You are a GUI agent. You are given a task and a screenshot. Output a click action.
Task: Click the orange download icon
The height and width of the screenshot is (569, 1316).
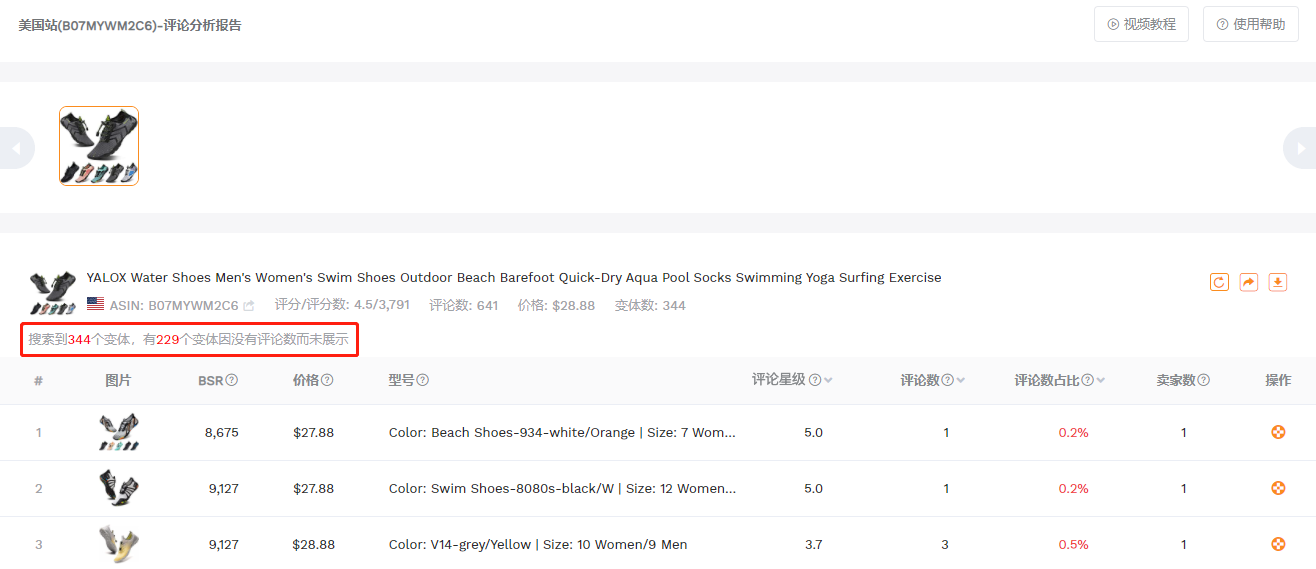1277,282
